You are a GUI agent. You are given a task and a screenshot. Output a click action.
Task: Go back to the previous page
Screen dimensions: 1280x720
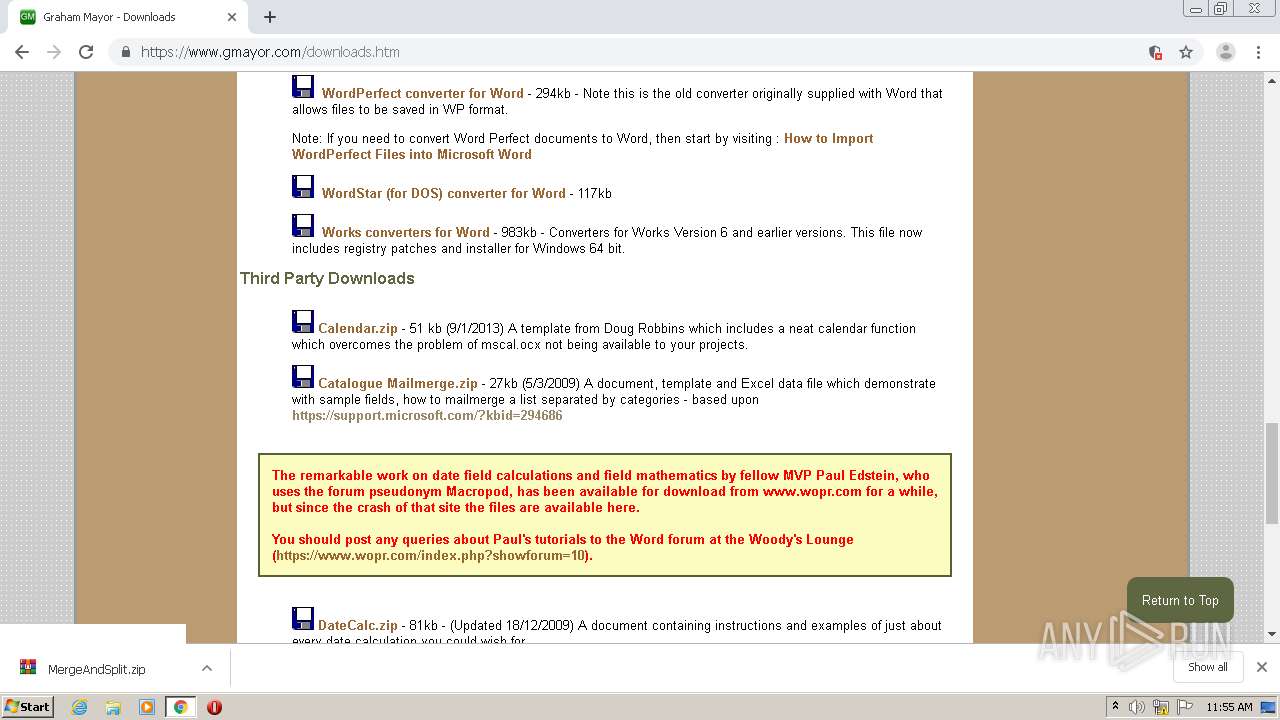click(22, 52)
